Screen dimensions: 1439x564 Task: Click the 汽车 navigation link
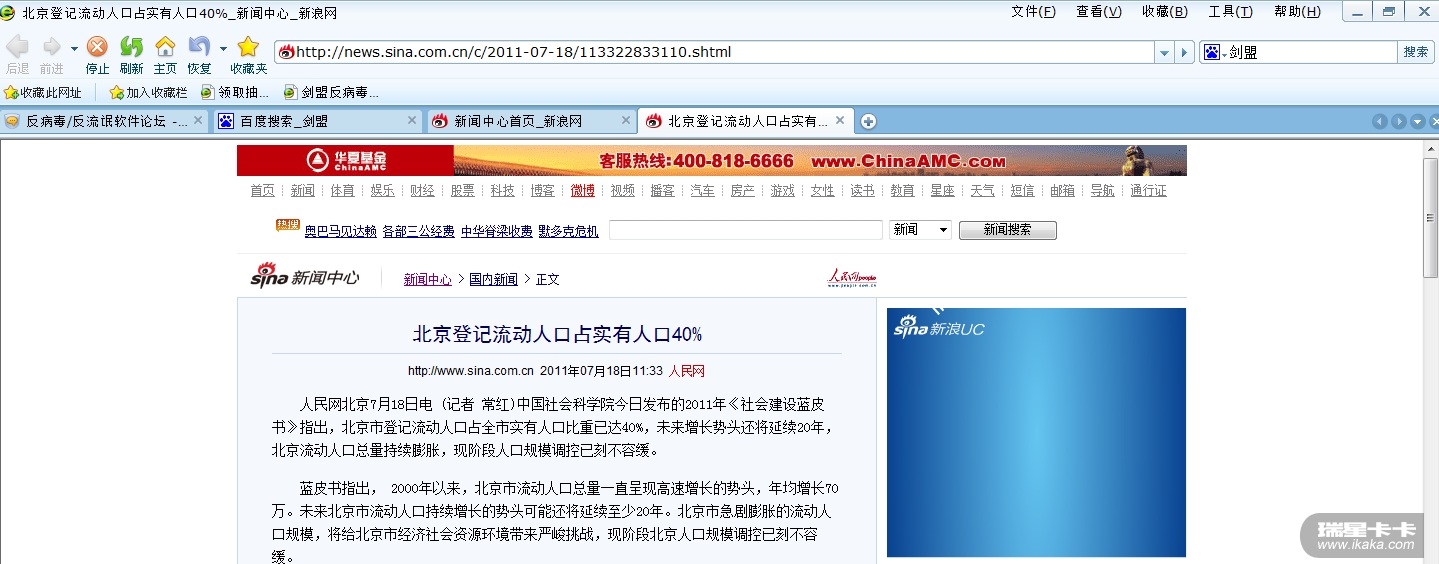pyautogui.click(x=702, y=190)
